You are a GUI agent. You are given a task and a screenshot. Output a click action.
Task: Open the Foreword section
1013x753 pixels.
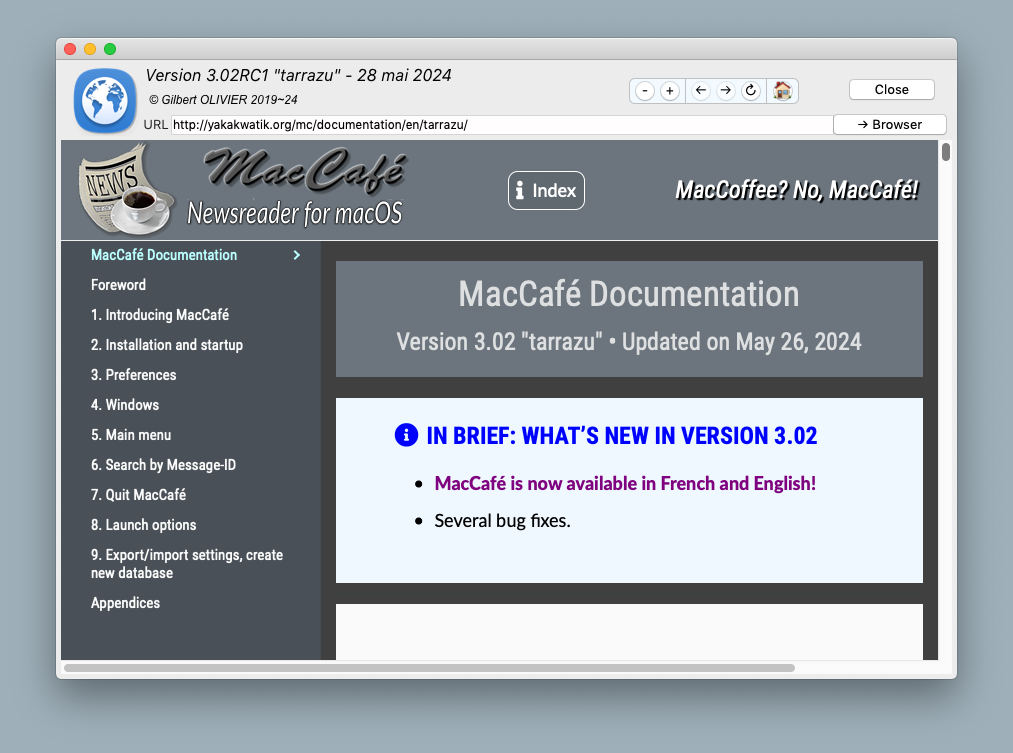tap(118, 285)
